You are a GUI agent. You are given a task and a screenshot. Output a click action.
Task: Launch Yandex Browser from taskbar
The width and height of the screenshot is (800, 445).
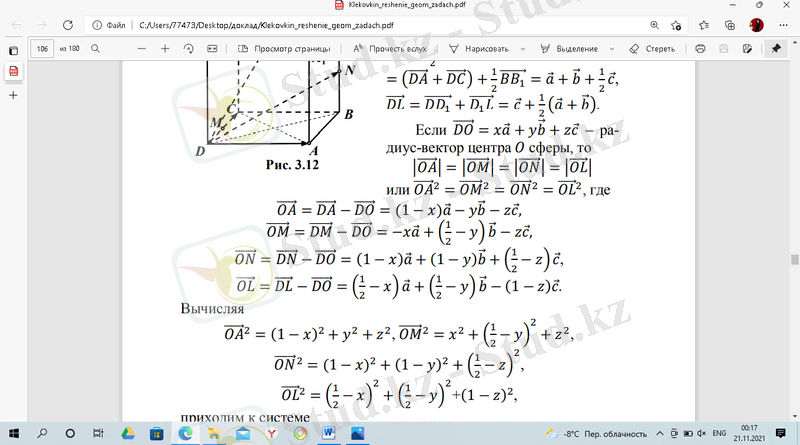tap(271, 433)
